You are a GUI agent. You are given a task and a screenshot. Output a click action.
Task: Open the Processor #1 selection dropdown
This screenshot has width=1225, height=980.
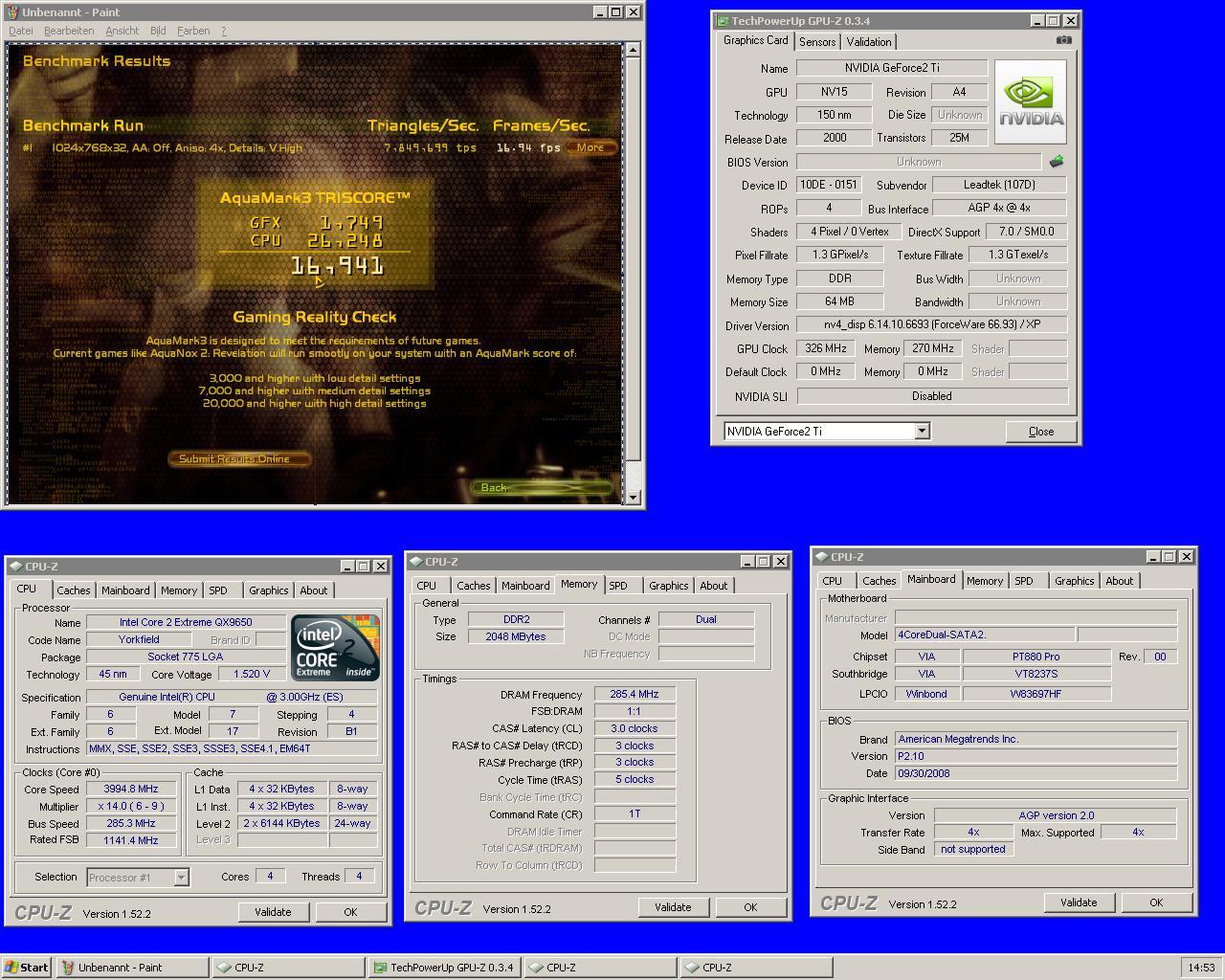[181, 877]
